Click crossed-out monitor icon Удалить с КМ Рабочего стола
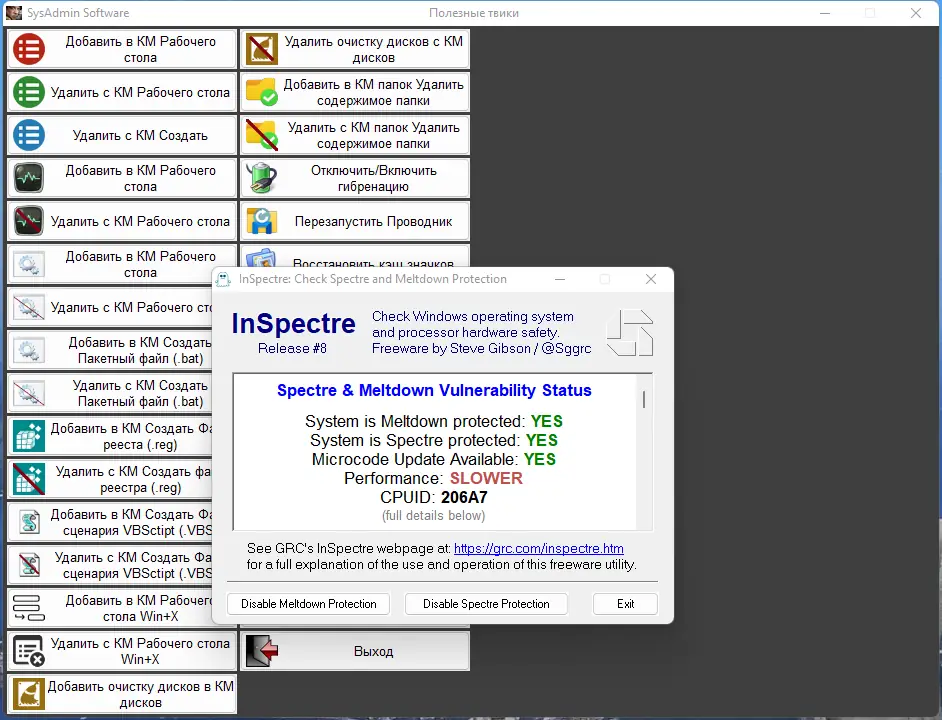 (x=29, y=221)
